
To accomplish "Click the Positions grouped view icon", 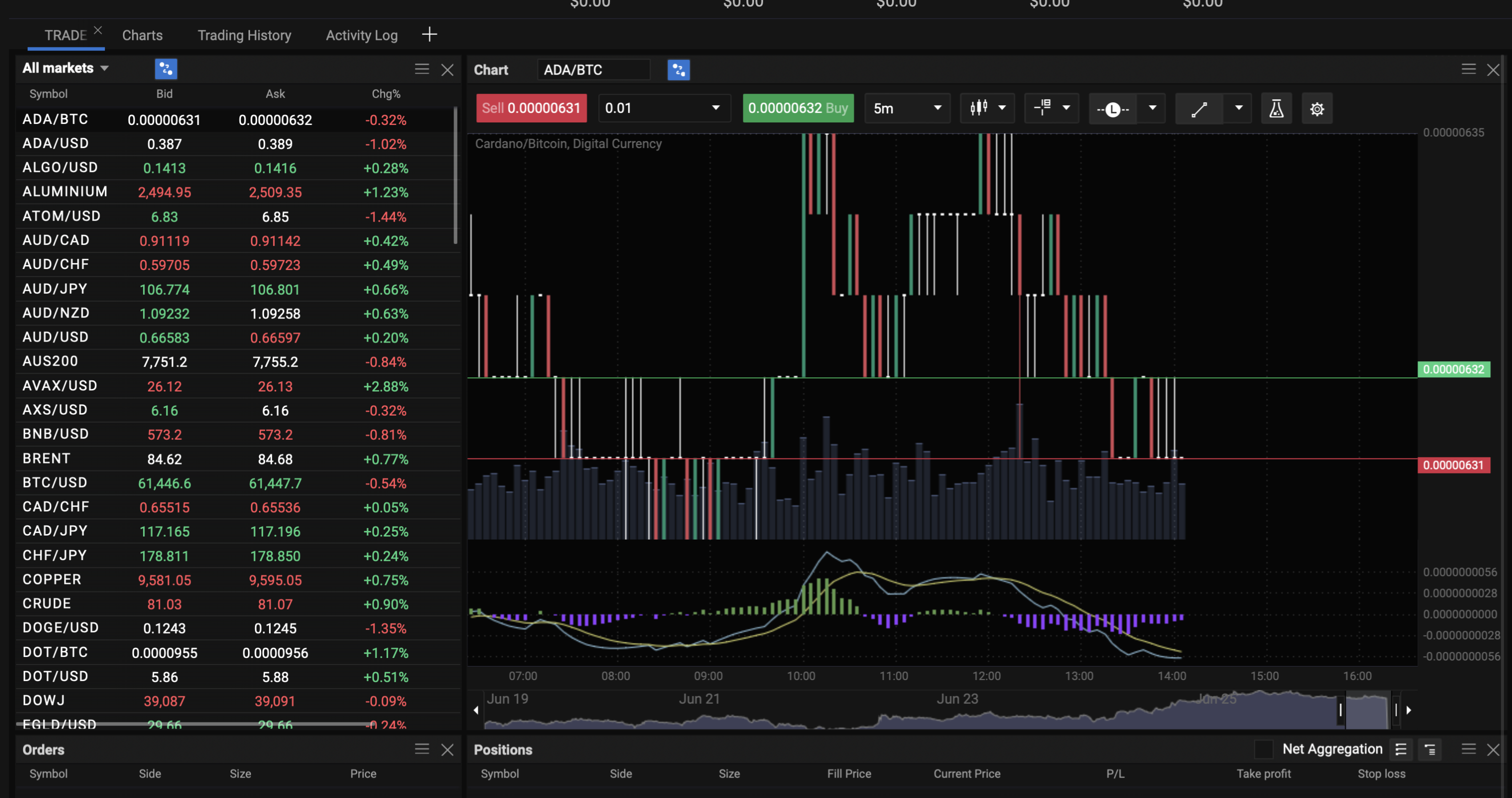I will (1429, 749).
